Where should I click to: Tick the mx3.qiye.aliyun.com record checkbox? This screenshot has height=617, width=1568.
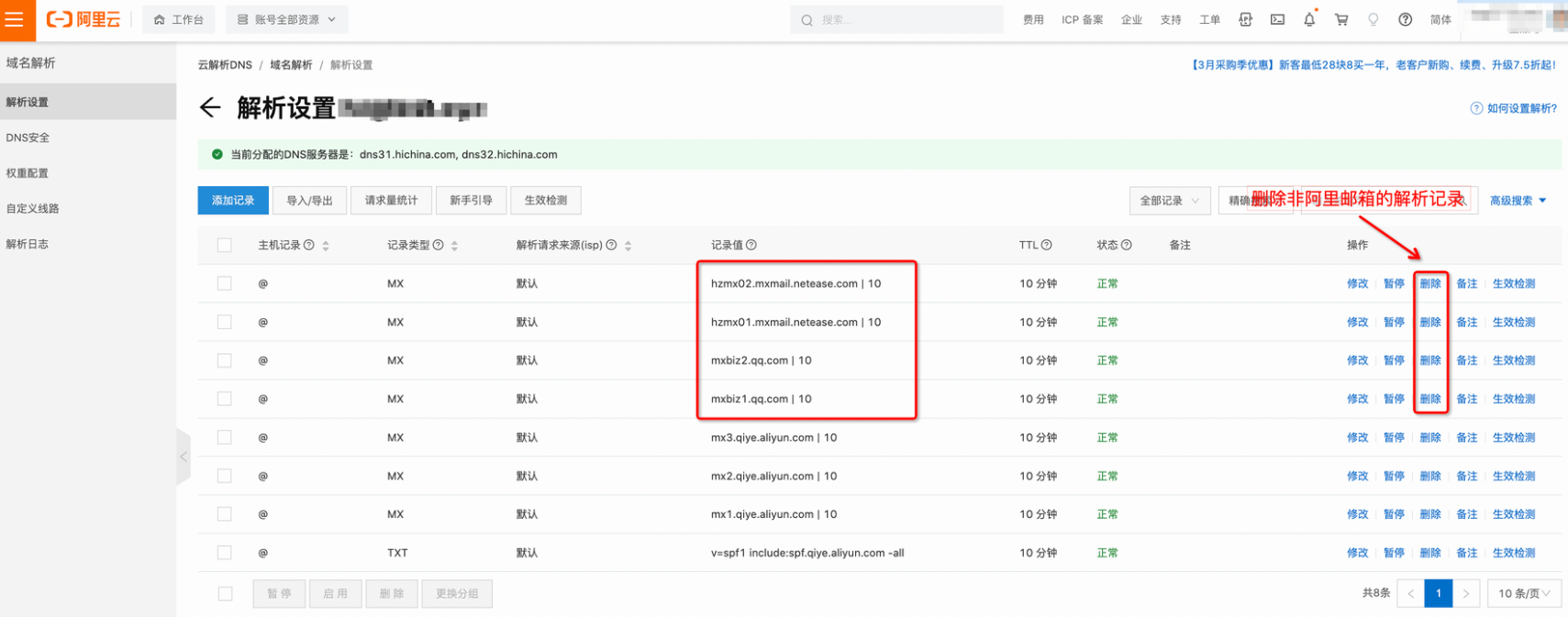click(225, 437)
